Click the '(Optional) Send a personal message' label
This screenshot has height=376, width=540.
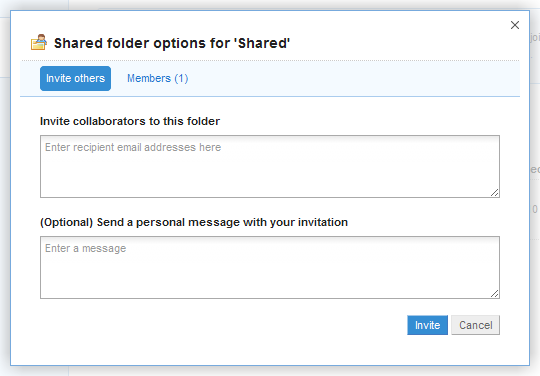[194, 222]
